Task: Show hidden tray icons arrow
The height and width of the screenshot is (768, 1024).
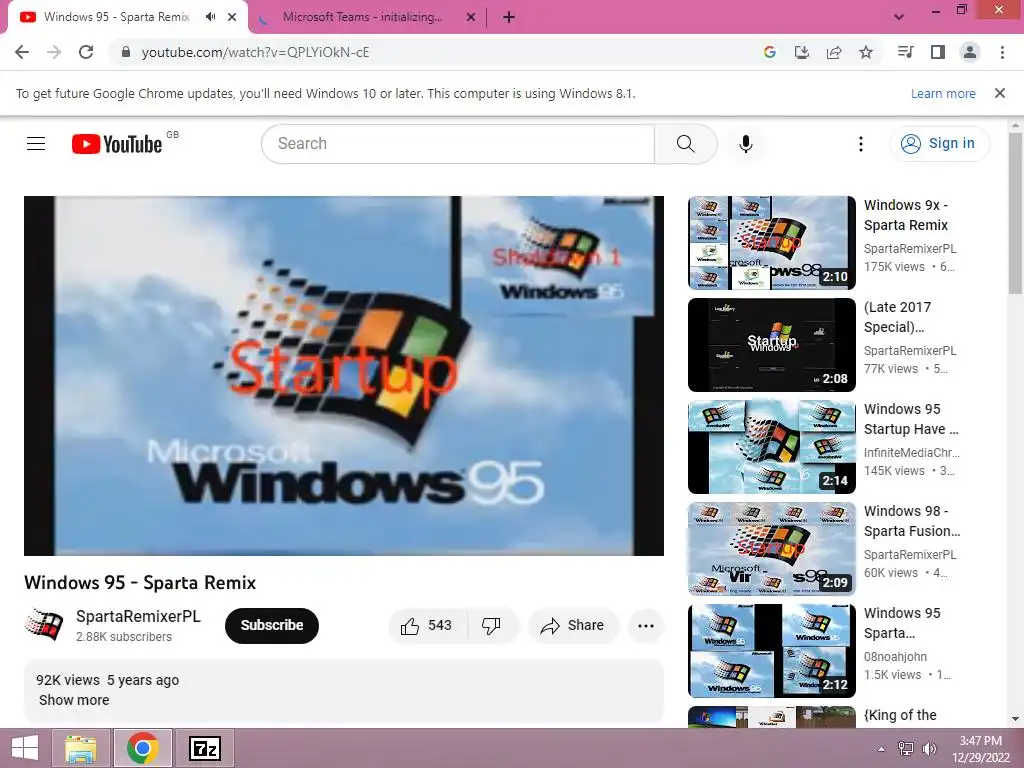Action: pyautogui.click(x=881, y=749)
